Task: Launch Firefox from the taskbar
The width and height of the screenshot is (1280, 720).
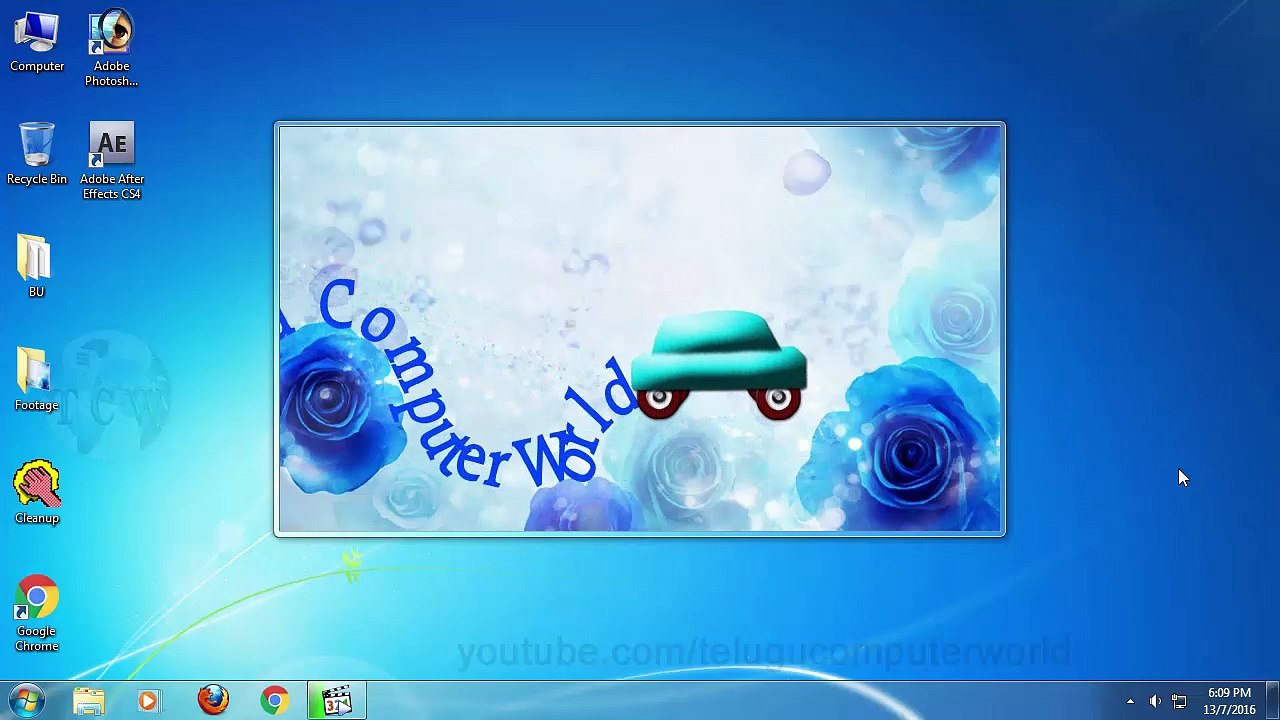Action: point(212,700)
